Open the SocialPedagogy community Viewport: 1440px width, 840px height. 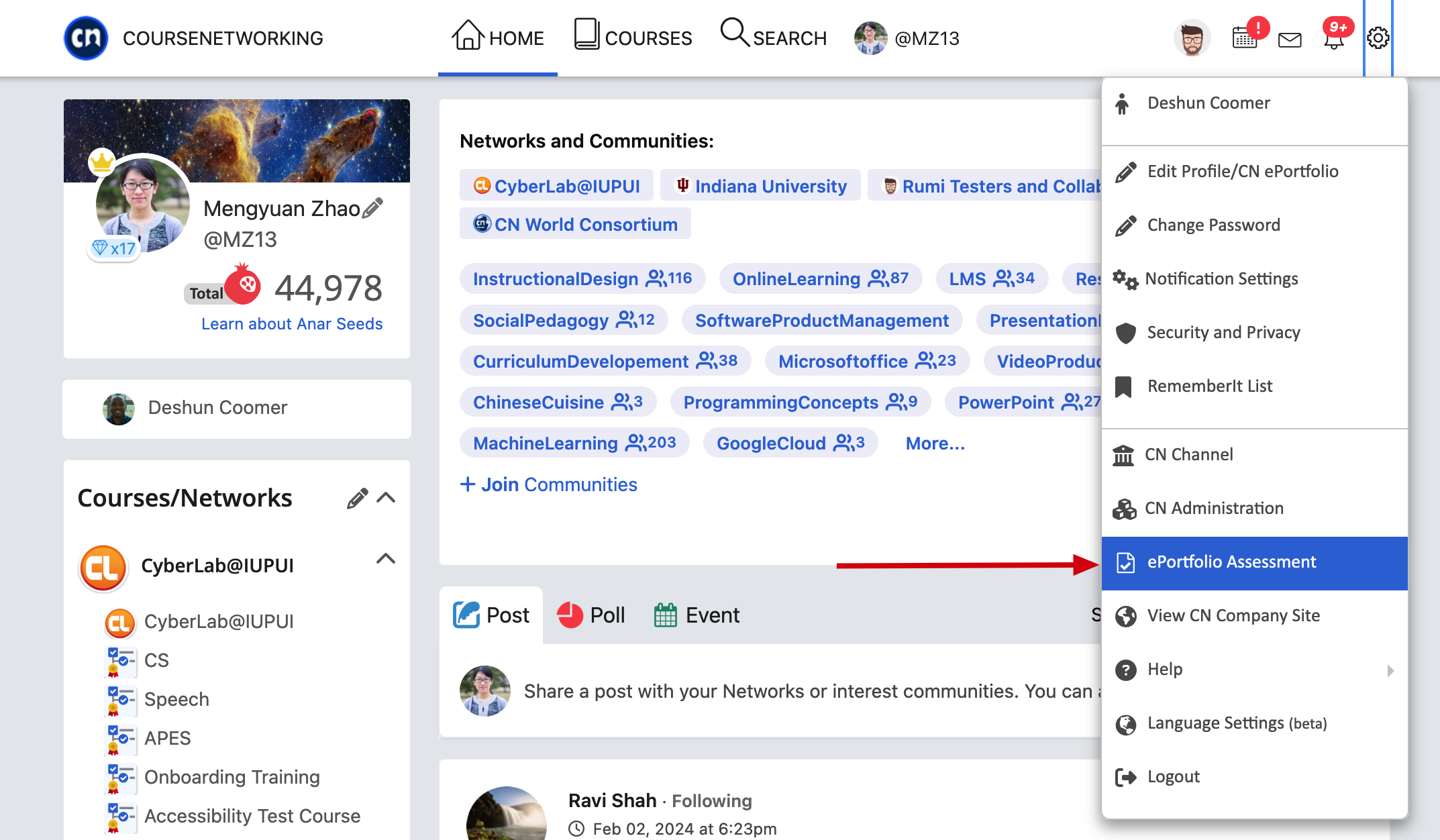coord(564,320)
